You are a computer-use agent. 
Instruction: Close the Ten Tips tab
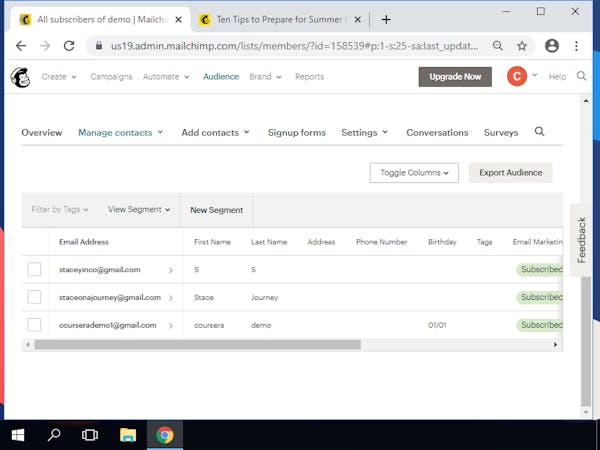tap(357, 20)
